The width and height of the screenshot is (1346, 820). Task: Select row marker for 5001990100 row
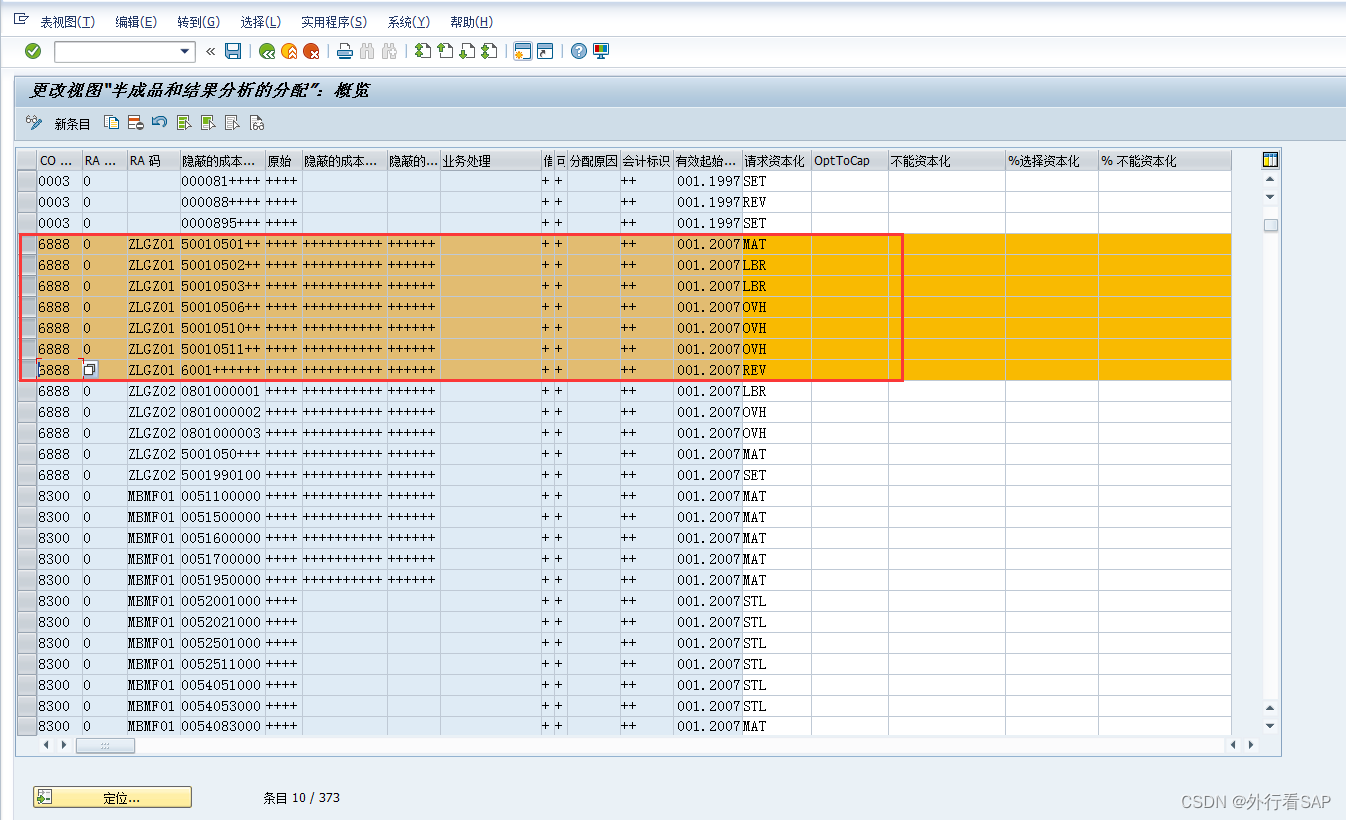(x=27, y=475)
